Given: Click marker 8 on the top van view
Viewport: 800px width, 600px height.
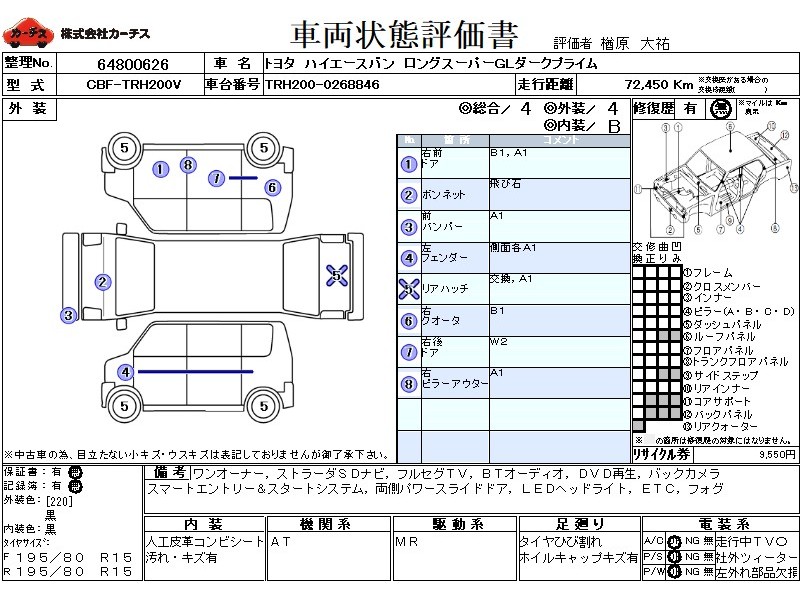Looking at the screenshot, I should 188,165.
